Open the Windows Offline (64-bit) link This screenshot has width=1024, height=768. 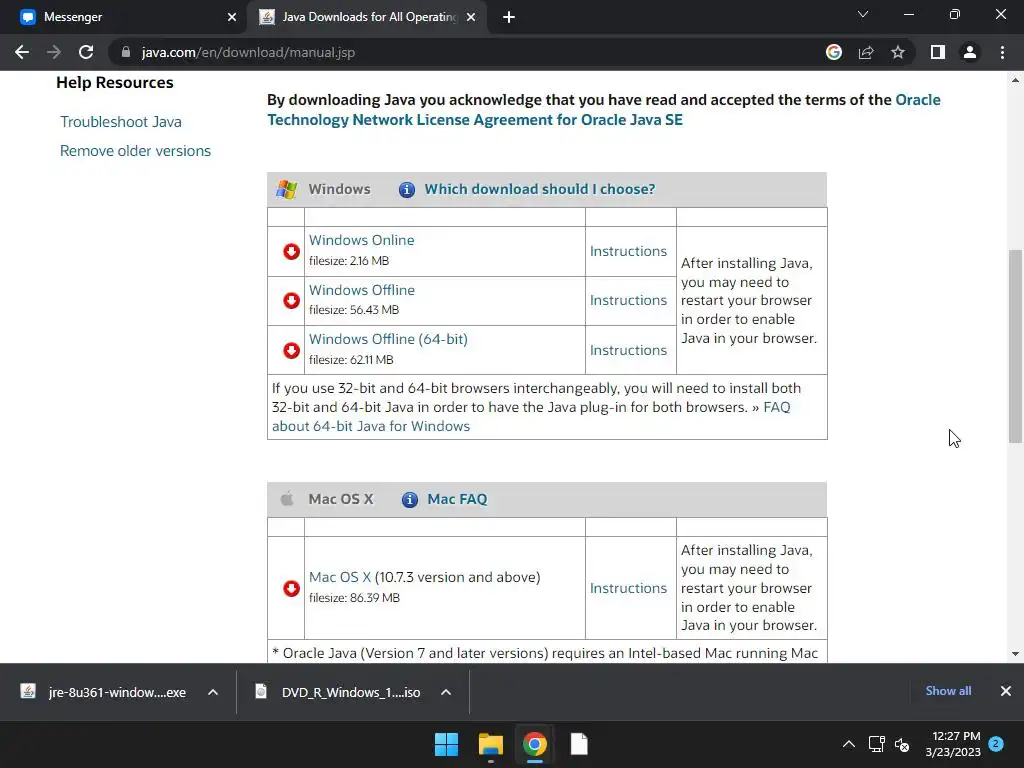[x=388, y=340]
